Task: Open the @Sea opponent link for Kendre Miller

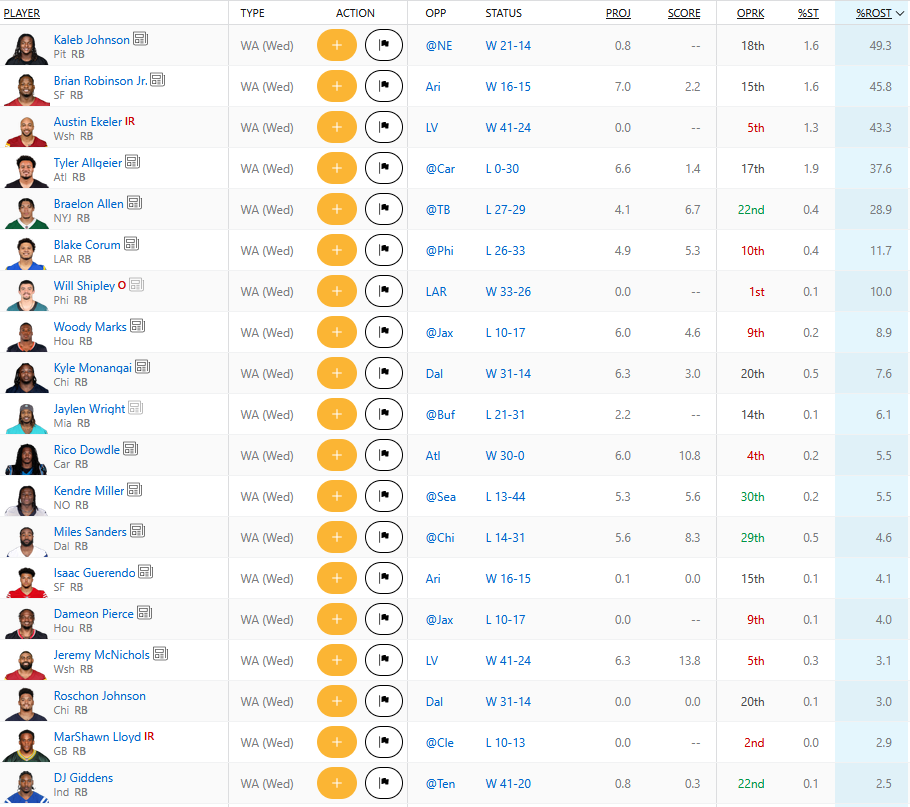Action: coord(440,497)
